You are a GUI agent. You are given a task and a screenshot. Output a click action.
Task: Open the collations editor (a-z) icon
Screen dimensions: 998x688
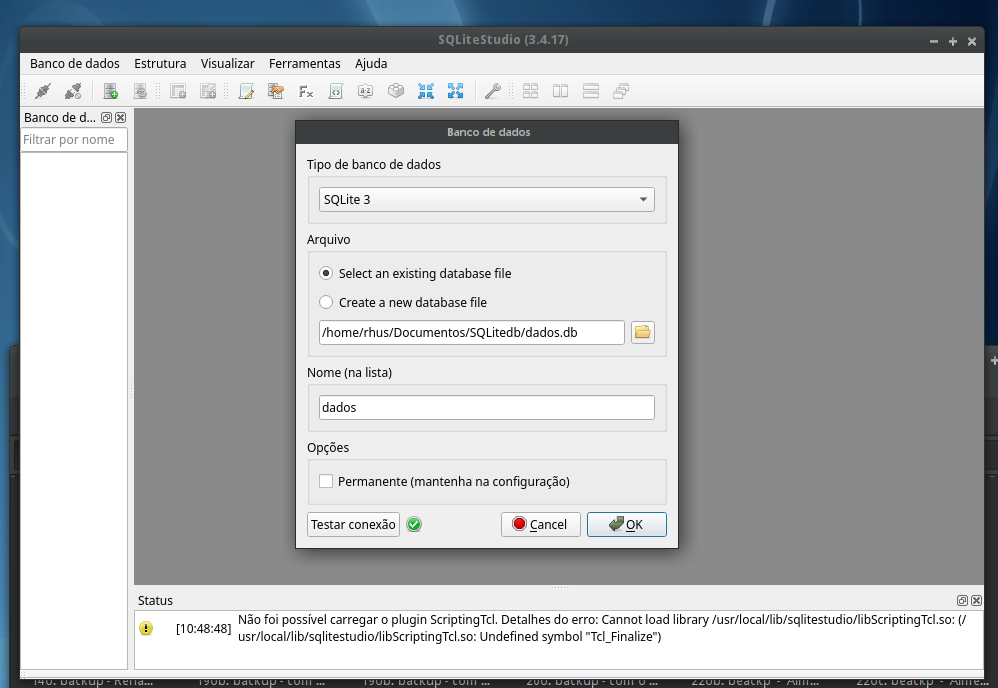point(366,91)
